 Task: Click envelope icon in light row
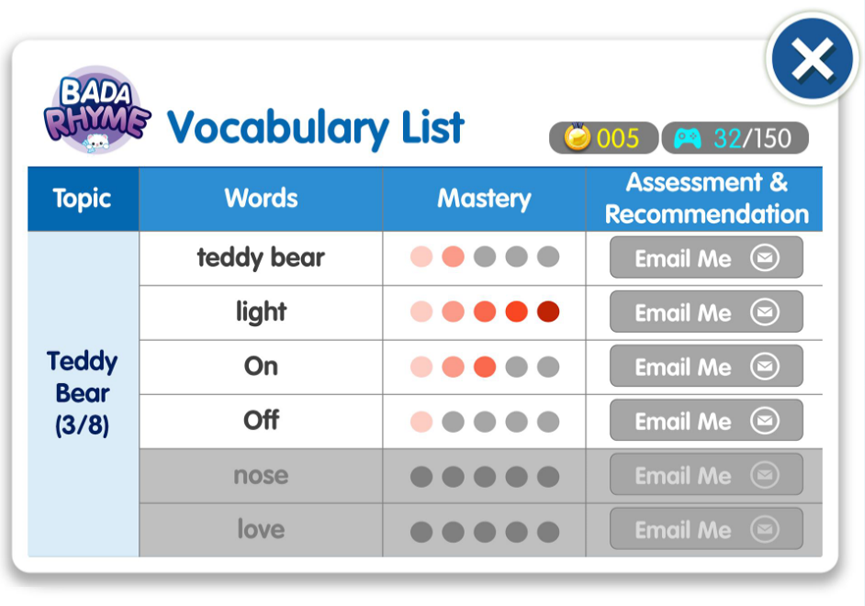[x=764, y=312]
